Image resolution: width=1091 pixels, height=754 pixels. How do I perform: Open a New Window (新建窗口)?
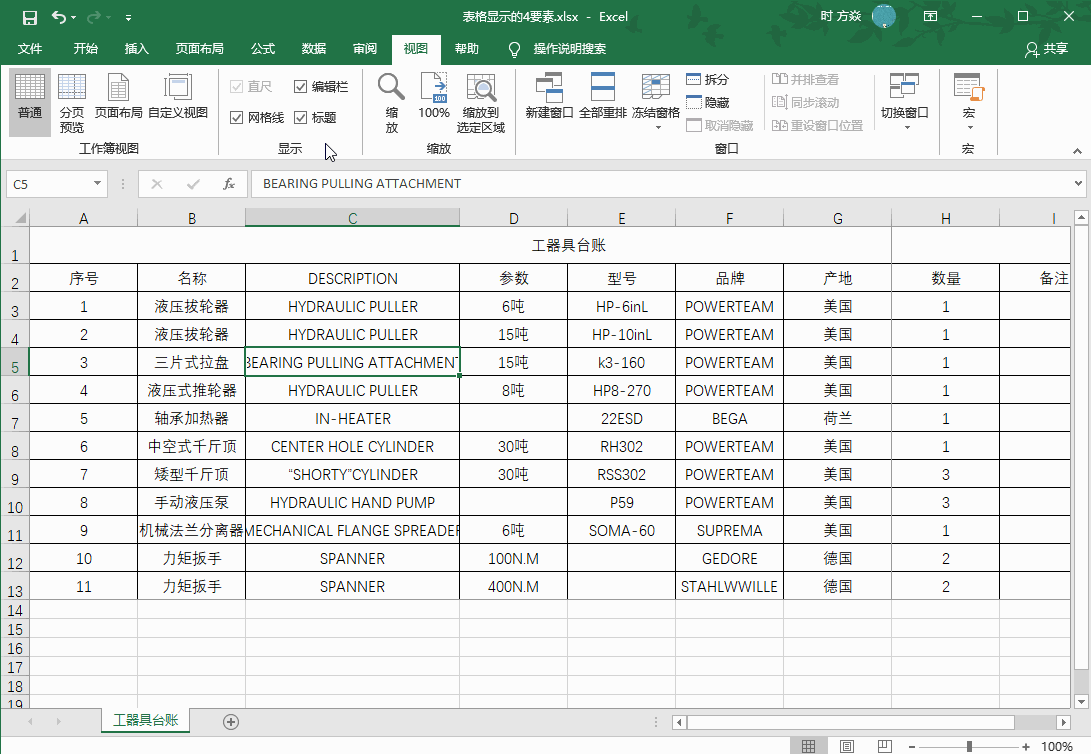549,96
